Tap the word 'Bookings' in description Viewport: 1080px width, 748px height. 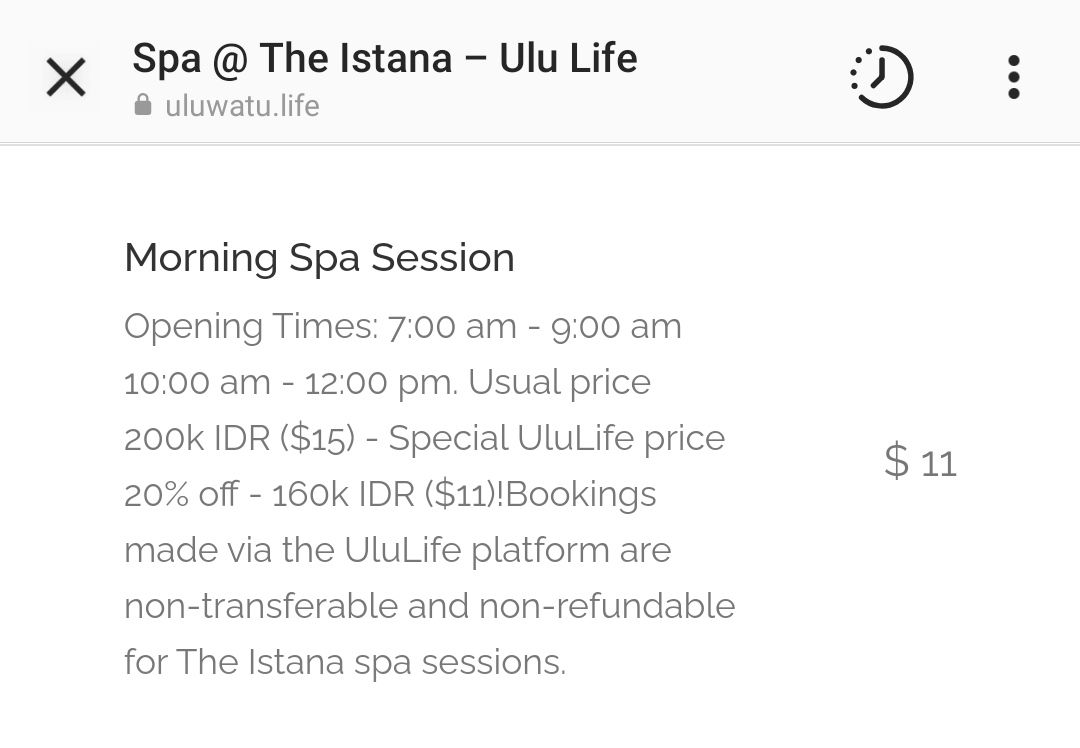point(581,495)
